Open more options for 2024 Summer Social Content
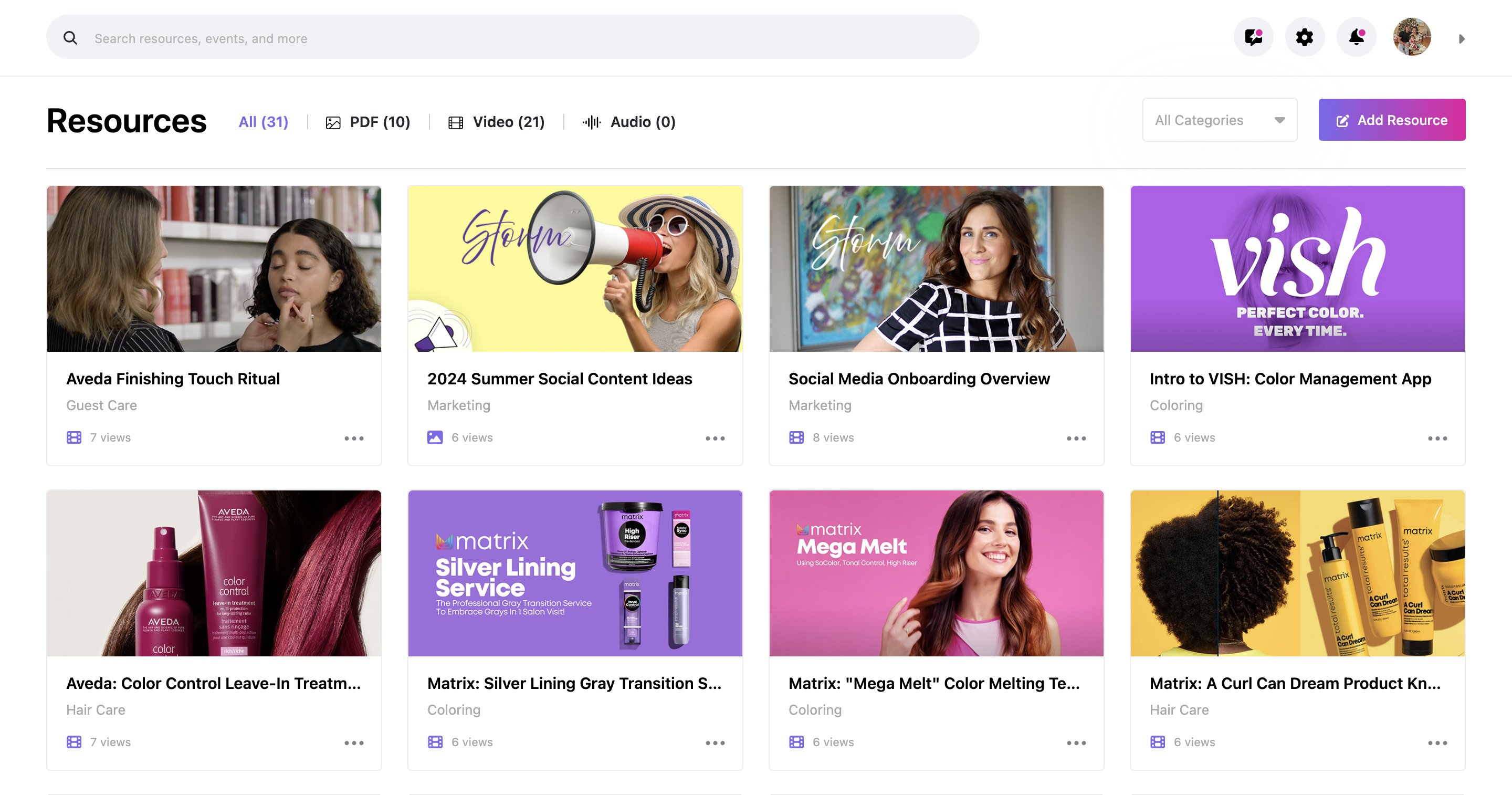Image resolution: width=1512 pixels, height=795 pixels. [715, 438]
